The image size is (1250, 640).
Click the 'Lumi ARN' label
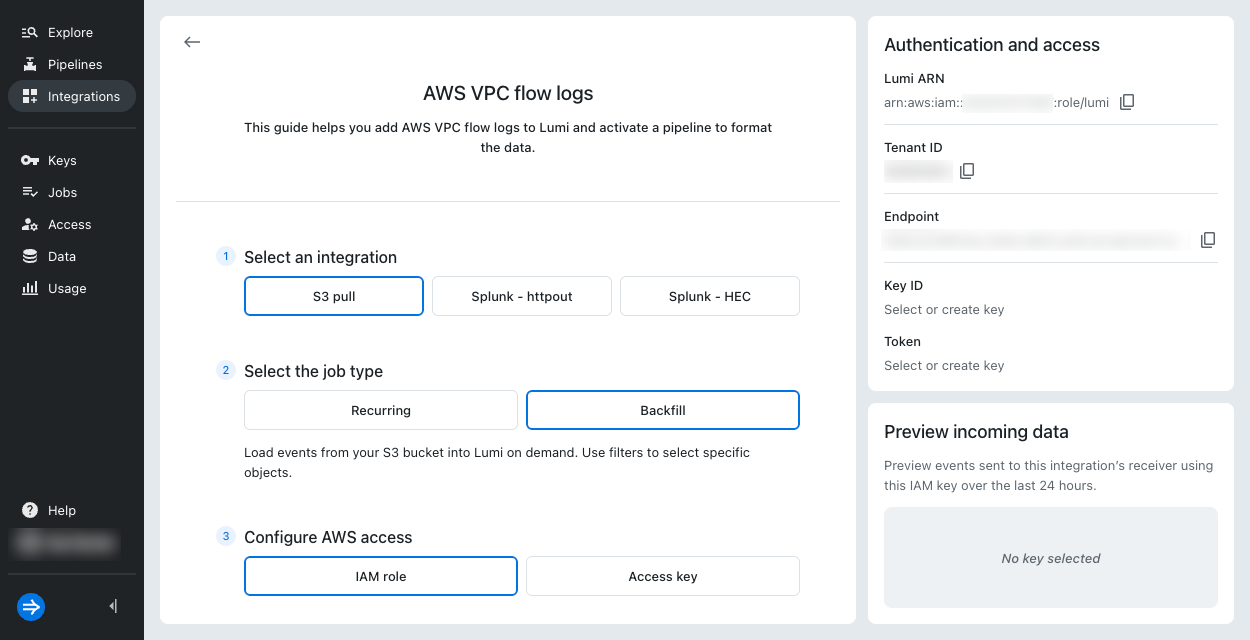(914, 78)
